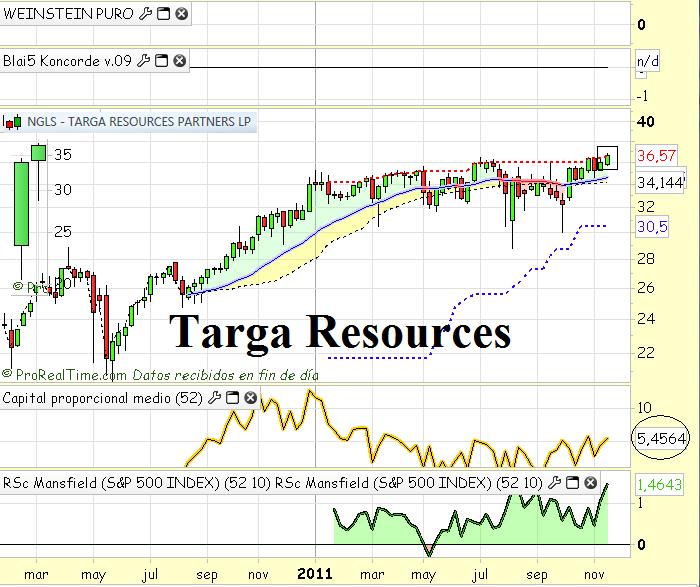700x587 pixels.
Task: Click the blue 30,5 stop level label
Action: pyautogui.click(x=652, y=227)
